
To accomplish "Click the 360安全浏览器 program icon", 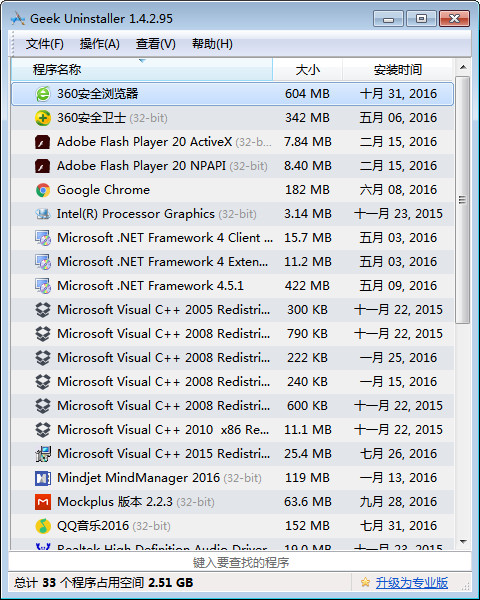I will pyautogui.click(x=43, y=94).
